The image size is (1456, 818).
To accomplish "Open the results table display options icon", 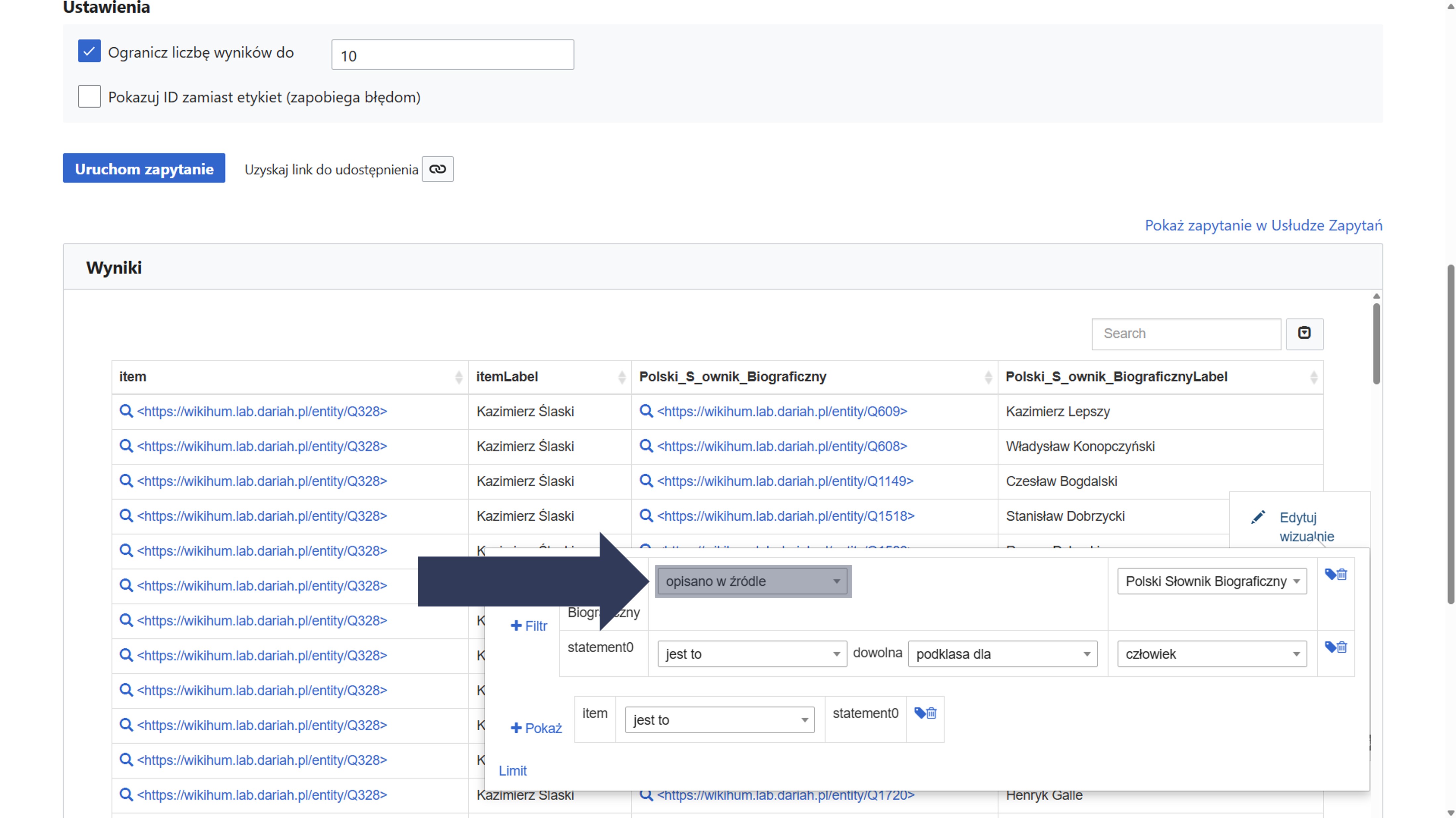I will [x=1304, y=333].
